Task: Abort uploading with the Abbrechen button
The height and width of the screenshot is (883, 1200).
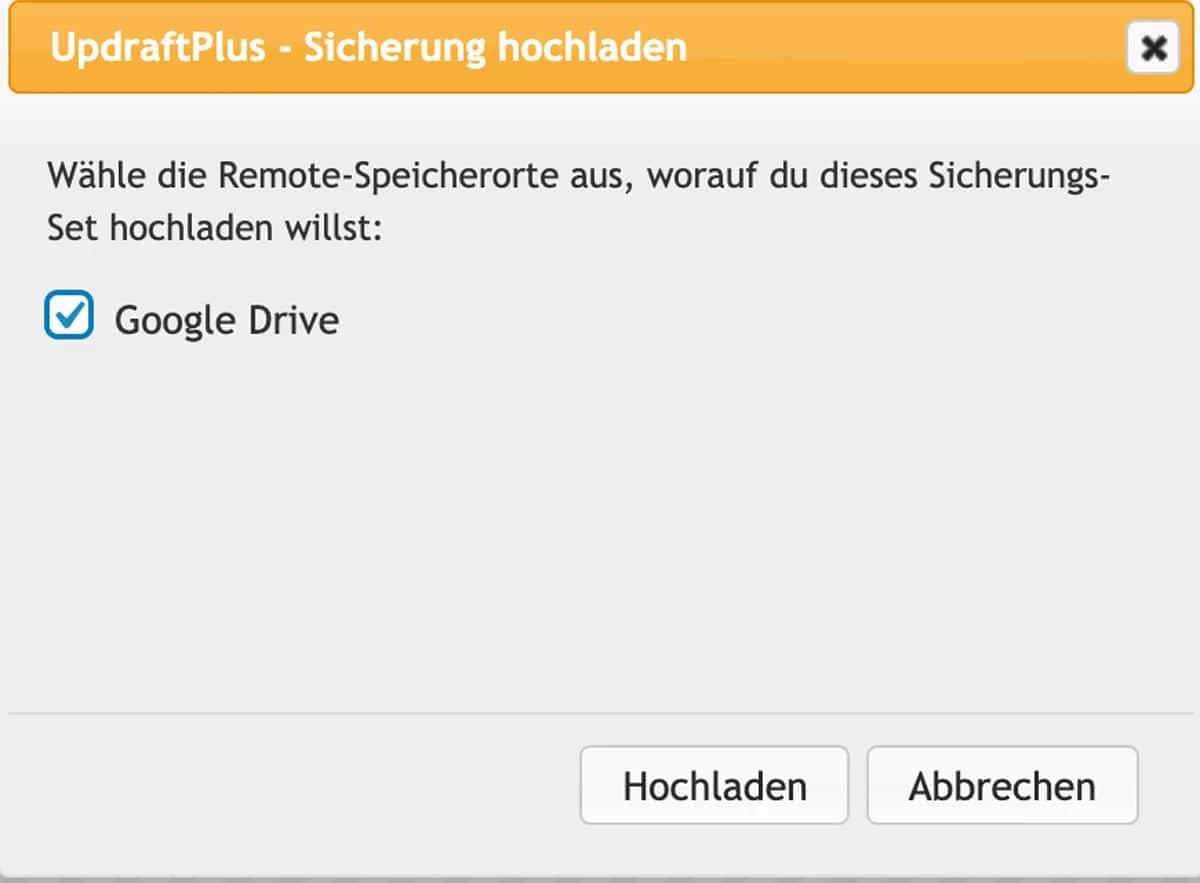Action: (1001, 786)
